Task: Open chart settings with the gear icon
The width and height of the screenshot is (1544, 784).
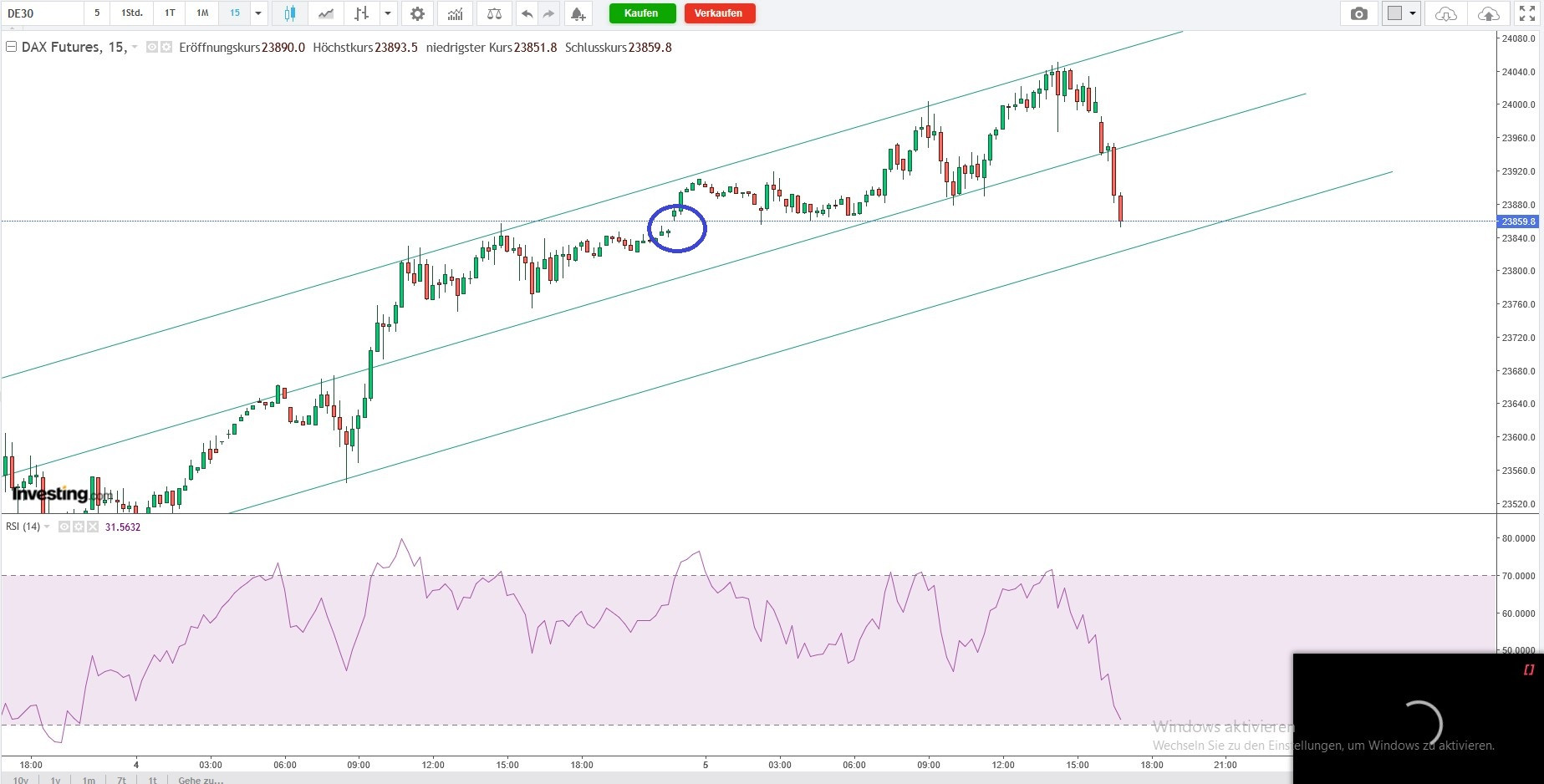Action: 417,13
